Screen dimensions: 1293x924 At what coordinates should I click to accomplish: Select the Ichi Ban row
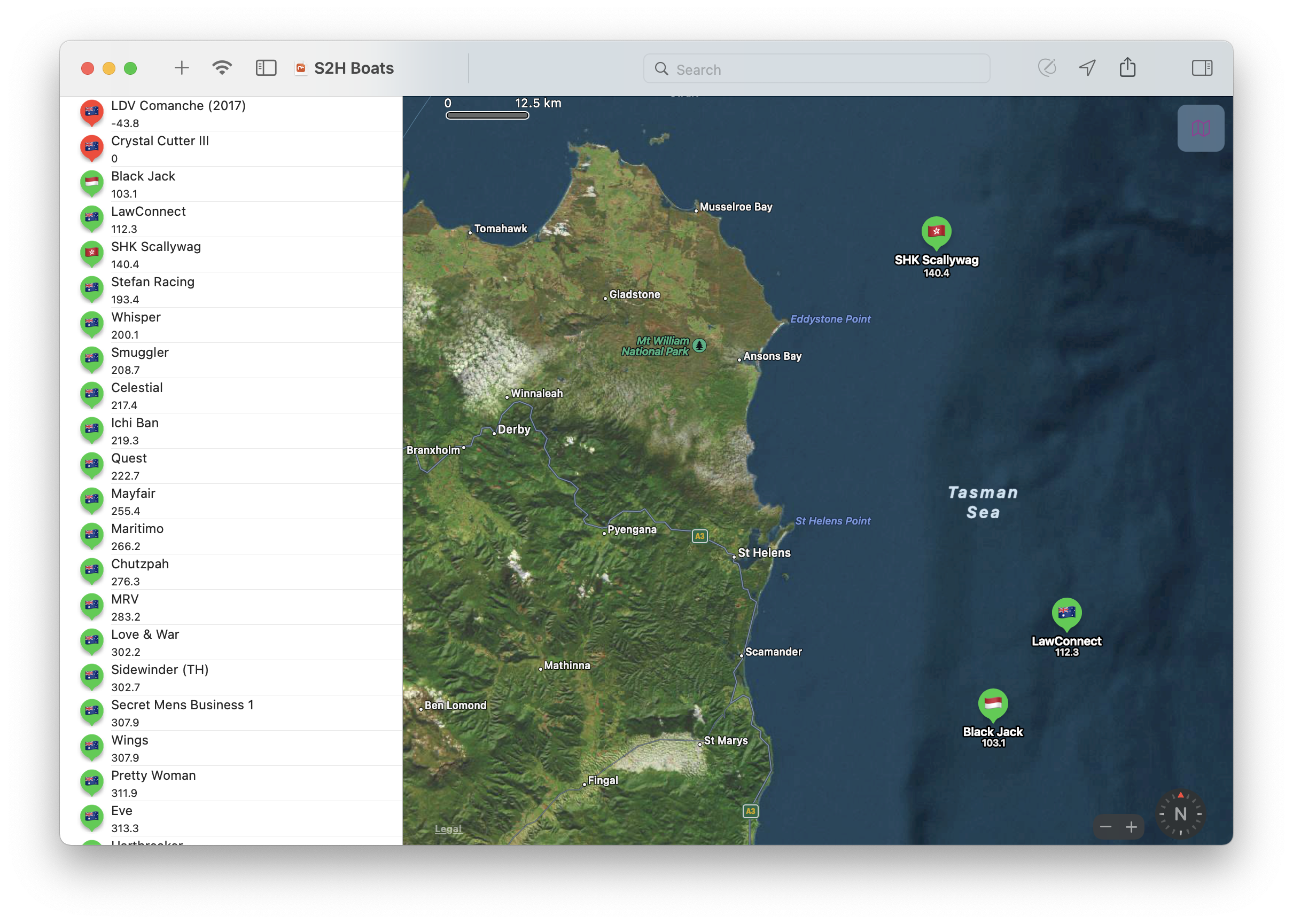[231, 430]
